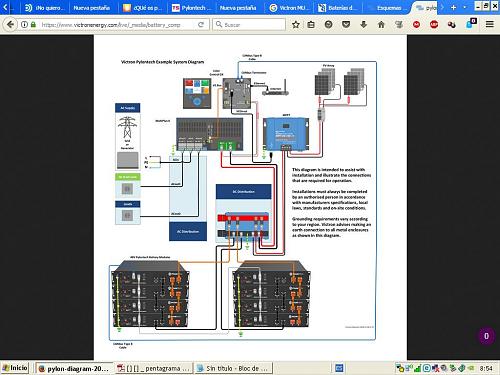View site information via the info icon

click(24, 24)
